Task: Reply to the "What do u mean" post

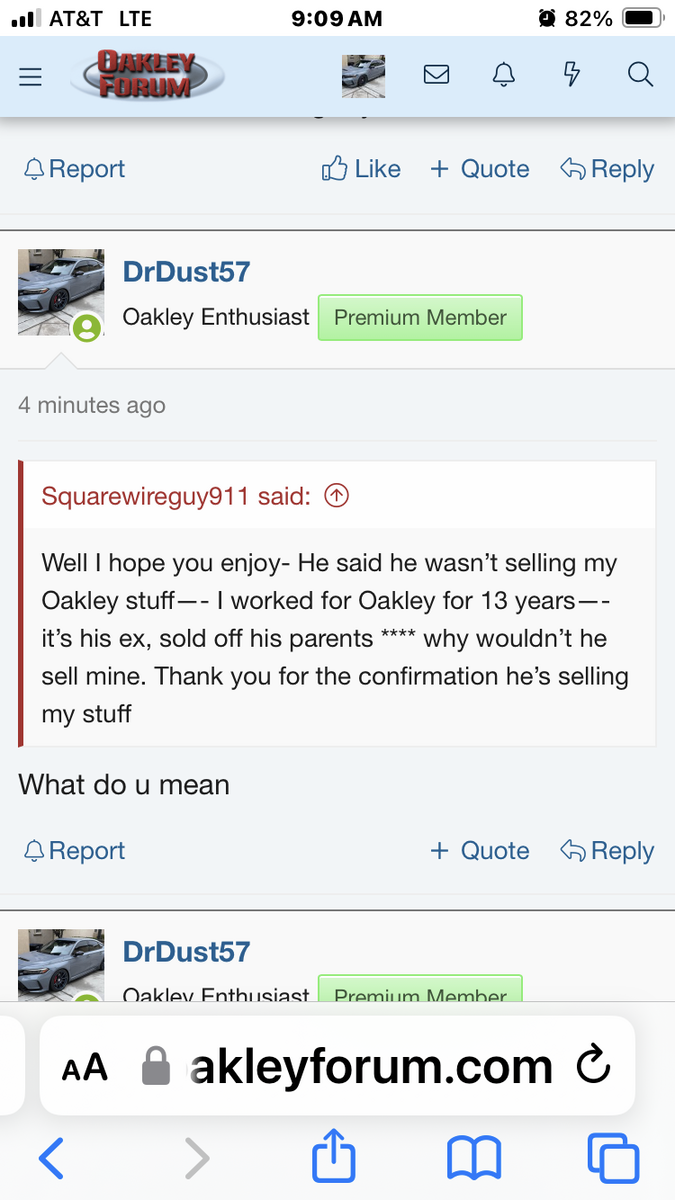Action: tap(607, 851)
